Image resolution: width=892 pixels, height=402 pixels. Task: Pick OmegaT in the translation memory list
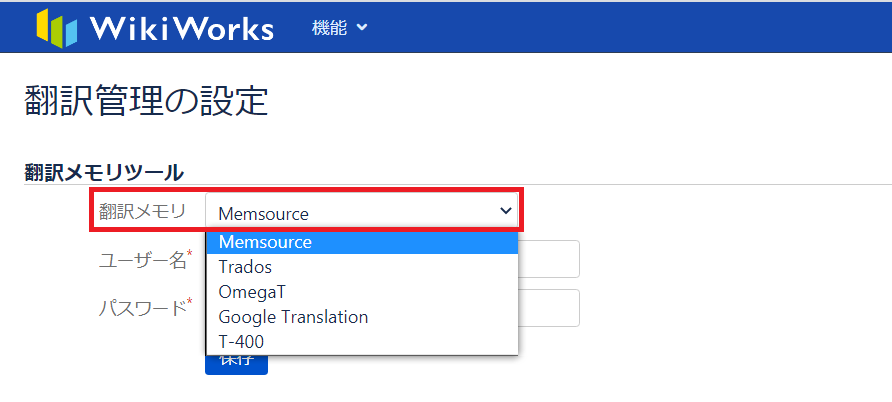tap(252, 292)
